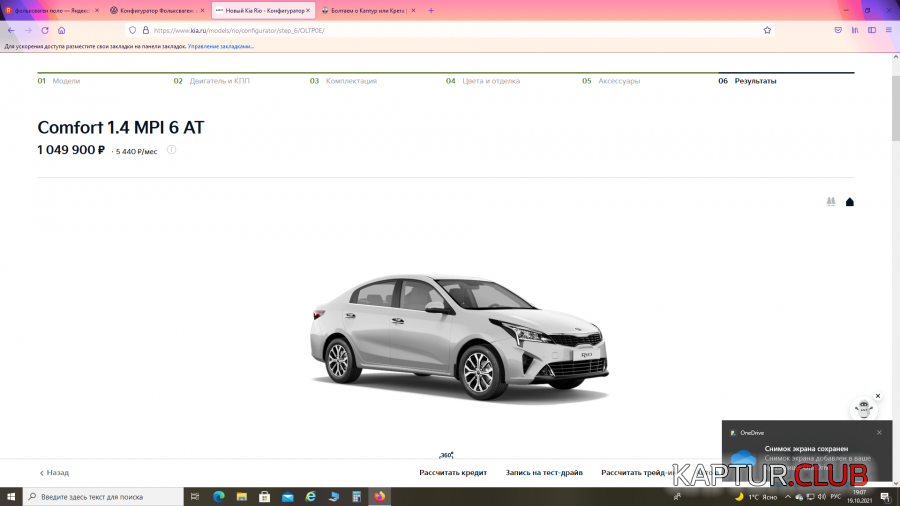
Task: Click the address bar URL field
Action: tap(400, 30)
